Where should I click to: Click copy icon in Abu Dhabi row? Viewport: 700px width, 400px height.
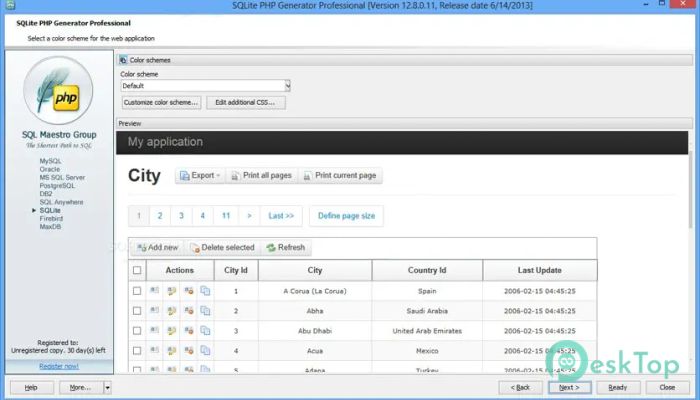click(205, 331)
